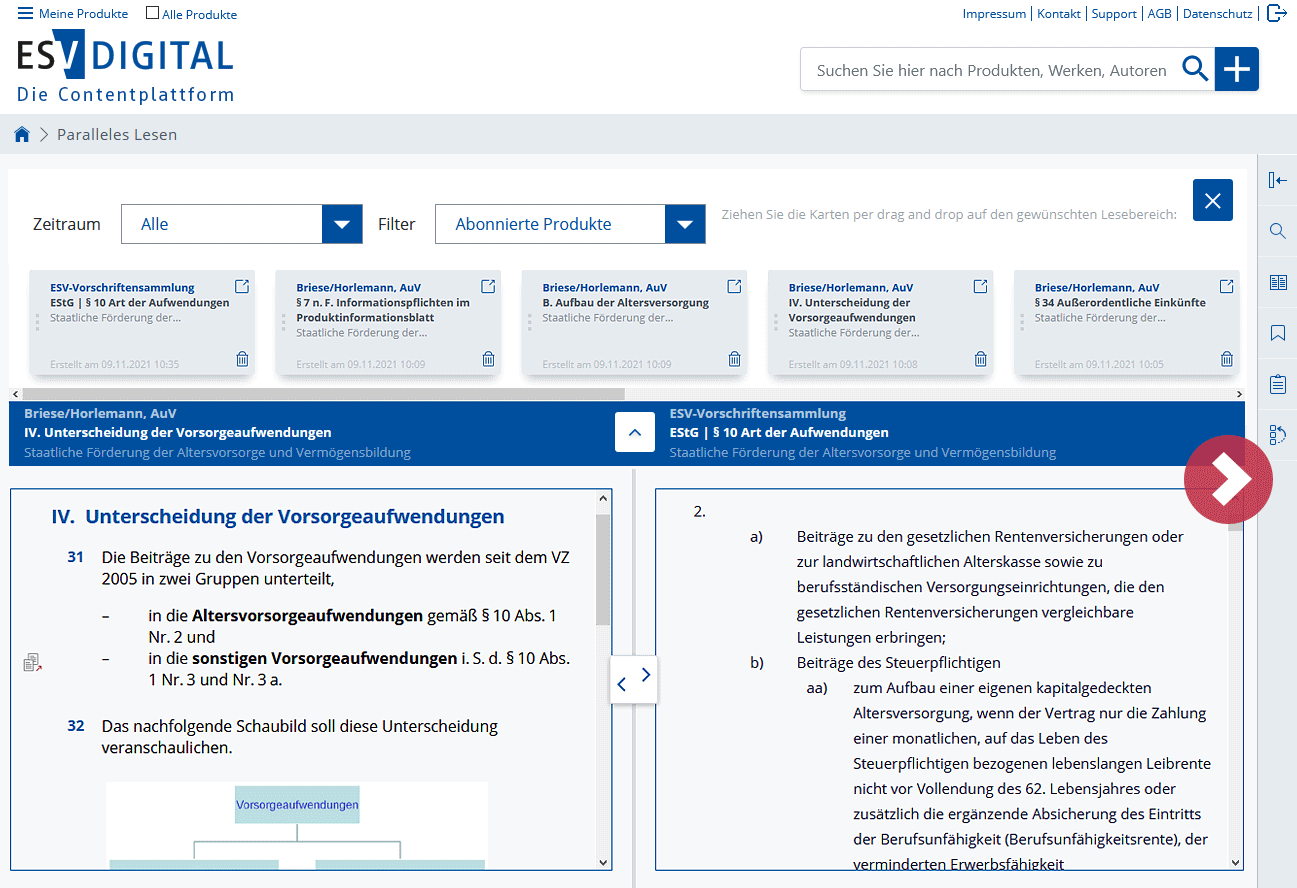The width and height of the screenshot is (1297, 888).
Task: Go to home via breadcrumb house icon
Action: pos(22,134)
